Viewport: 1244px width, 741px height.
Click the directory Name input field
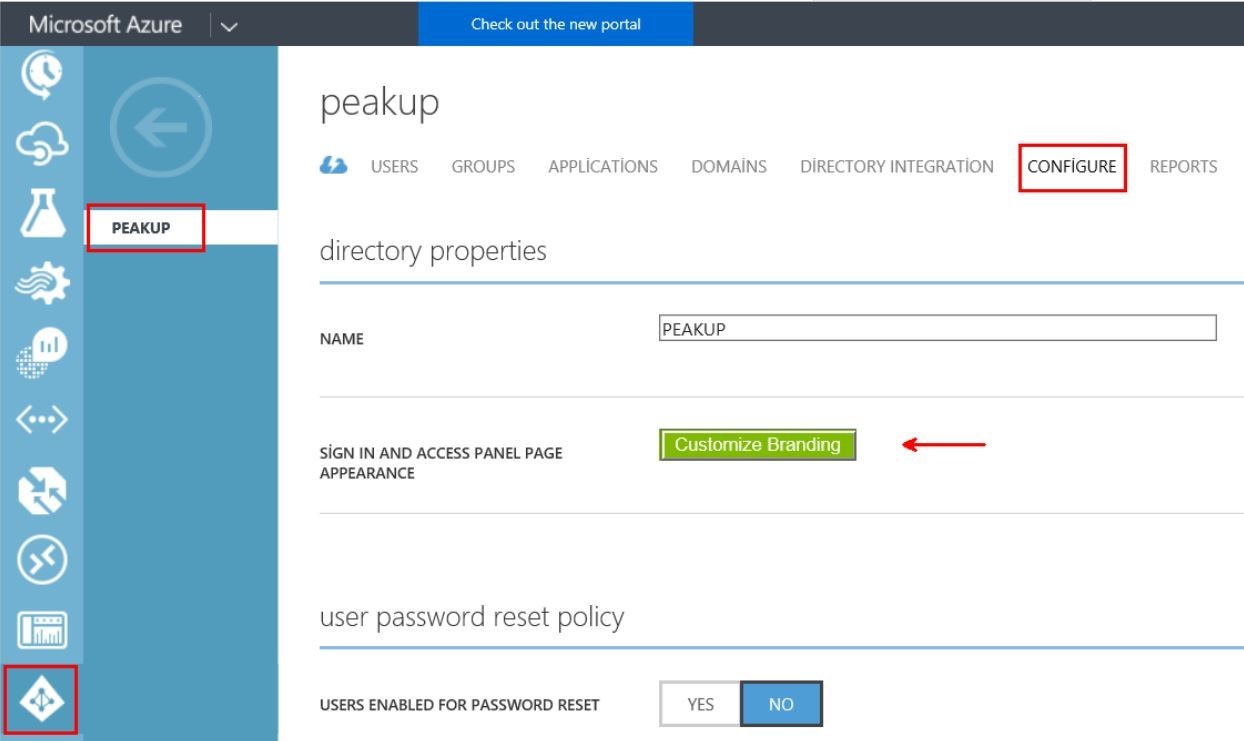937,329
